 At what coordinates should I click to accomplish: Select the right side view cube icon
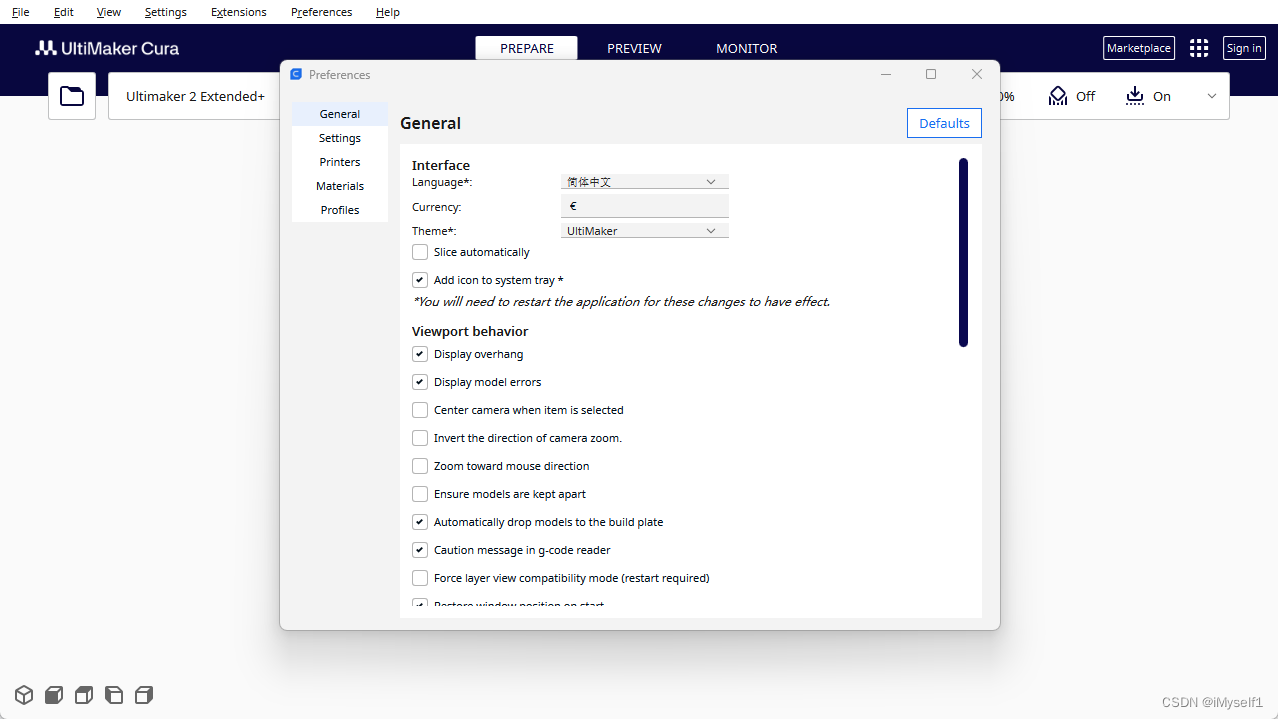(x=144, y=695)
